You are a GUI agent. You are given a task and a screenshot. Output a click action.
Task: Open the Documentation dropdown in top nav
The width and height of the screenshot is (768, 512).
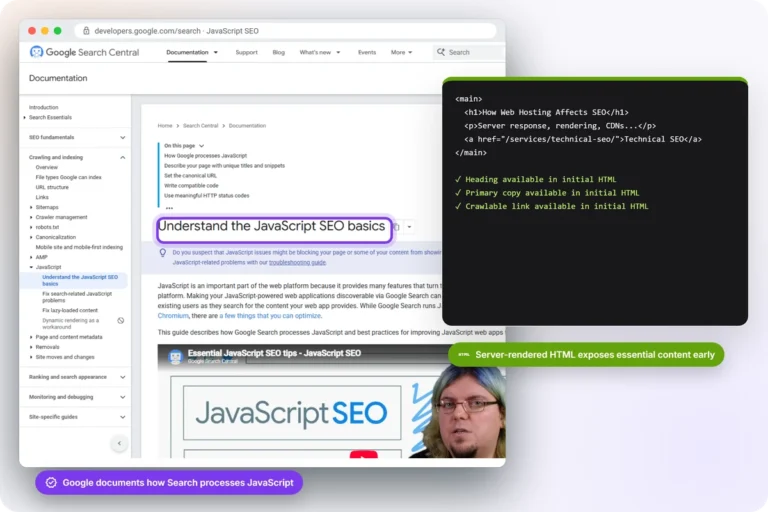192,52
